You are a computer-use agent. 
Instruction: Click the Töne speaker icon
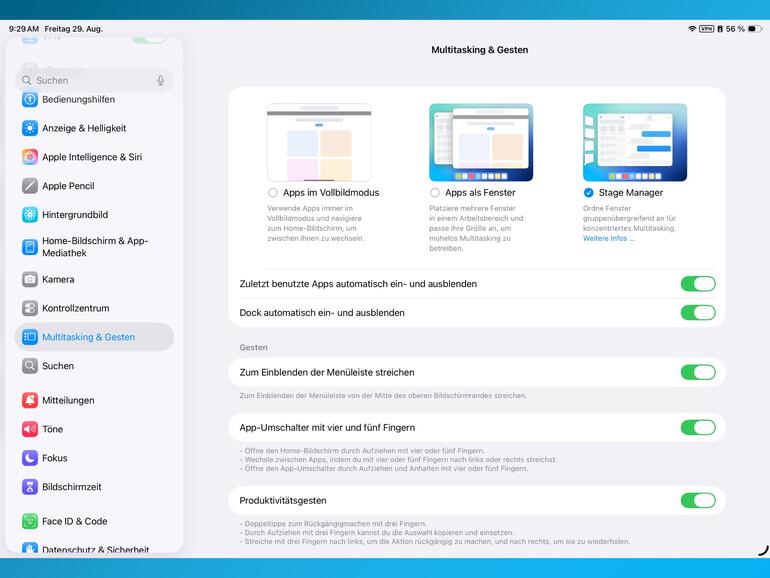click(30, 429)
